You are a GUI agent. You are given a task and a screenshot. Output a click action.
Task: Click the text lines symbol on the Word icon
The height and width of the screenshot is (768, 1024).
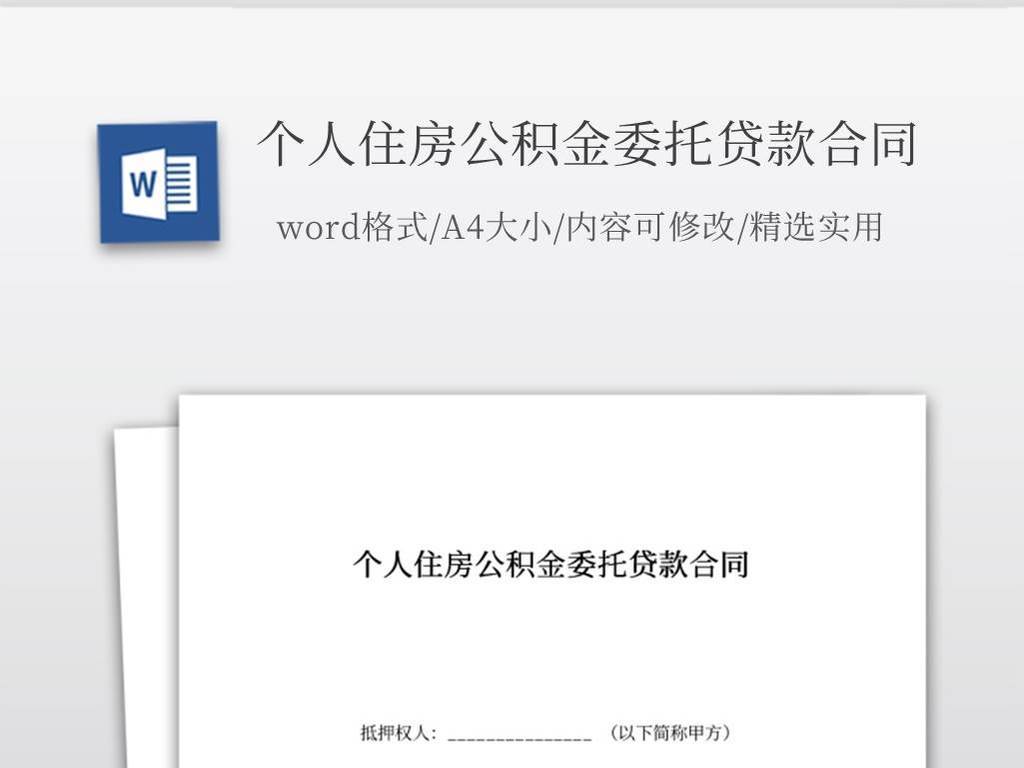coord(180,182)
